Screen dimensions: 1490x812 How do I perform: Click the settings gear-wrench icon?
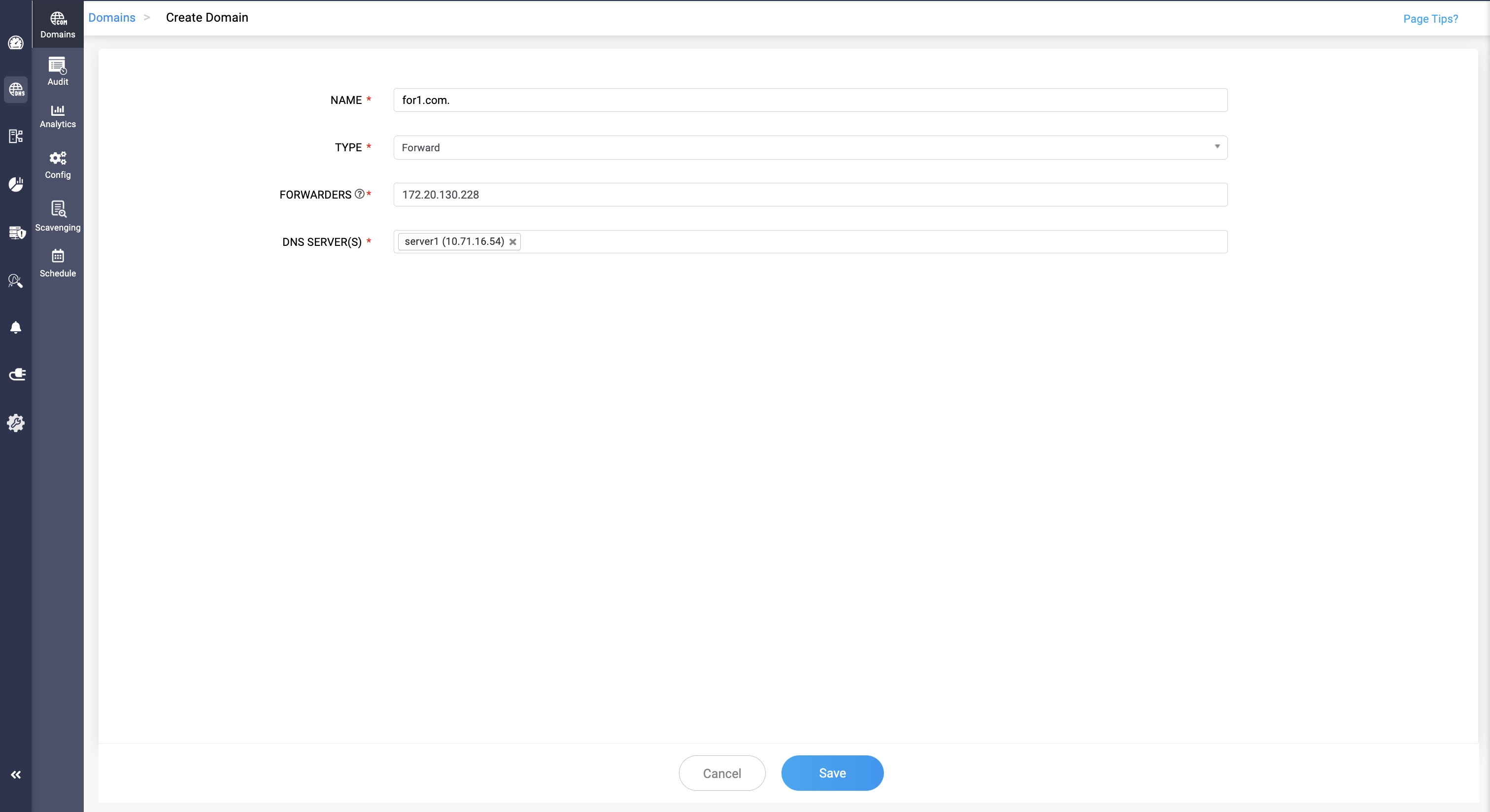coord(16,423)
